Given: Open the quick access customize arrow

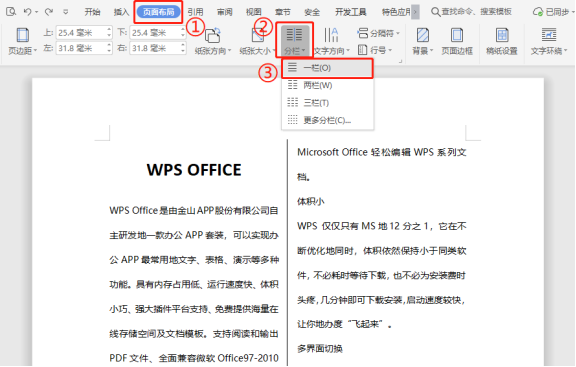Looking at the screenshot, I should click(65, 12).
